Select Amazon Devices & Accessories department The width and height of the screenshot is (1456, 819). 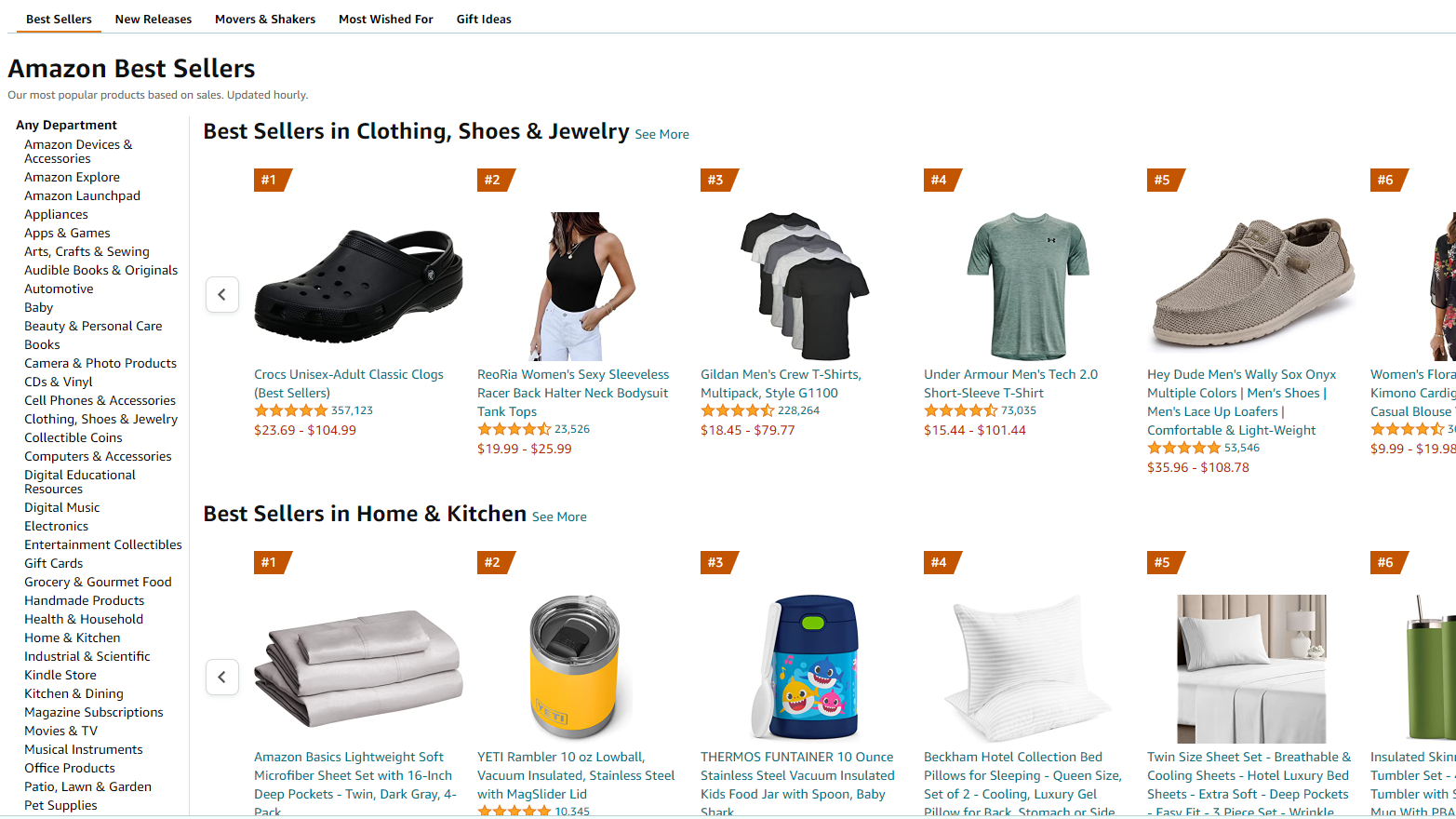click(78, 151)
